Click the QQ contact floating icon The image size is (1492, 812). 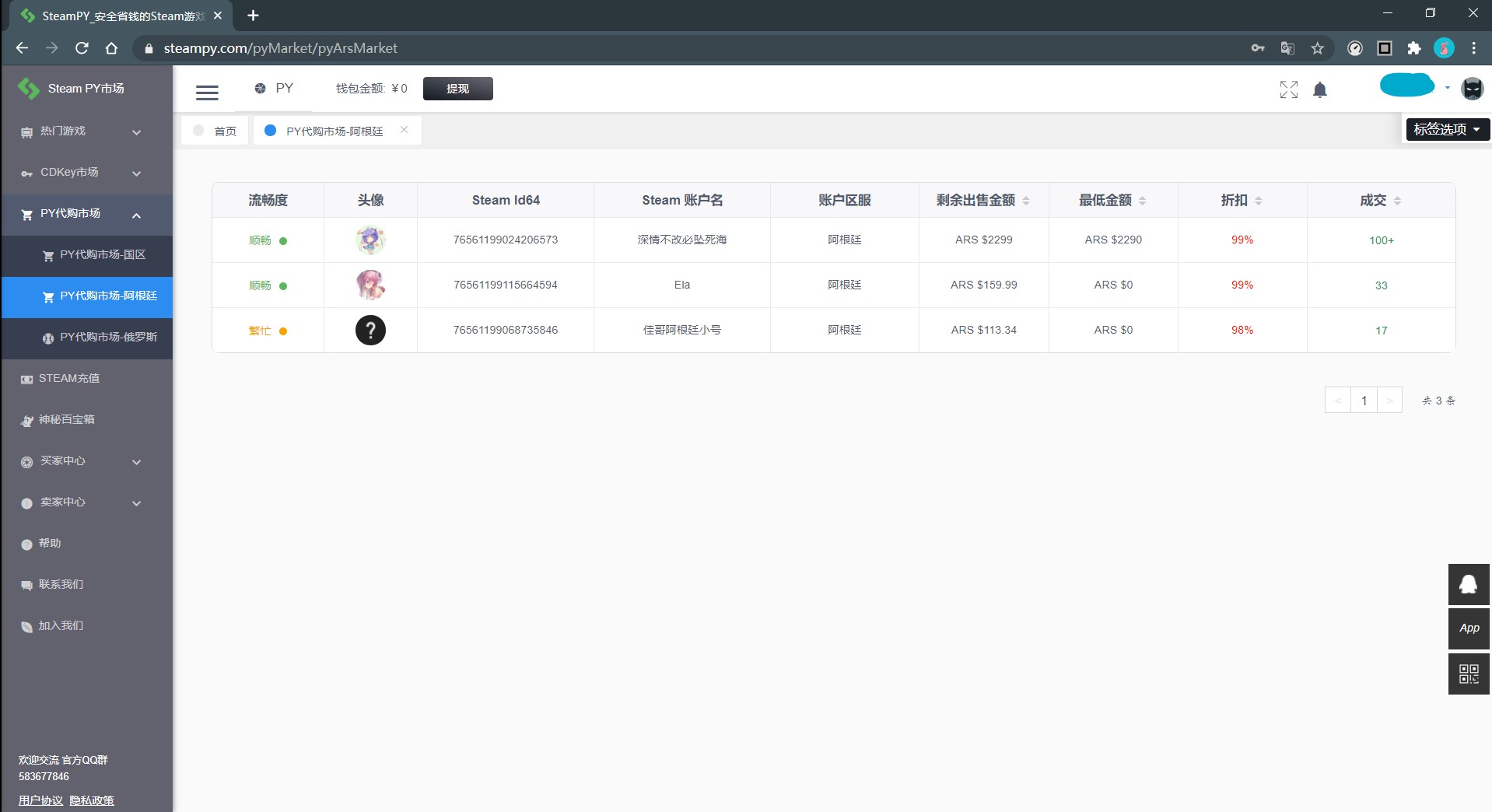click(x=1469, y=584)
